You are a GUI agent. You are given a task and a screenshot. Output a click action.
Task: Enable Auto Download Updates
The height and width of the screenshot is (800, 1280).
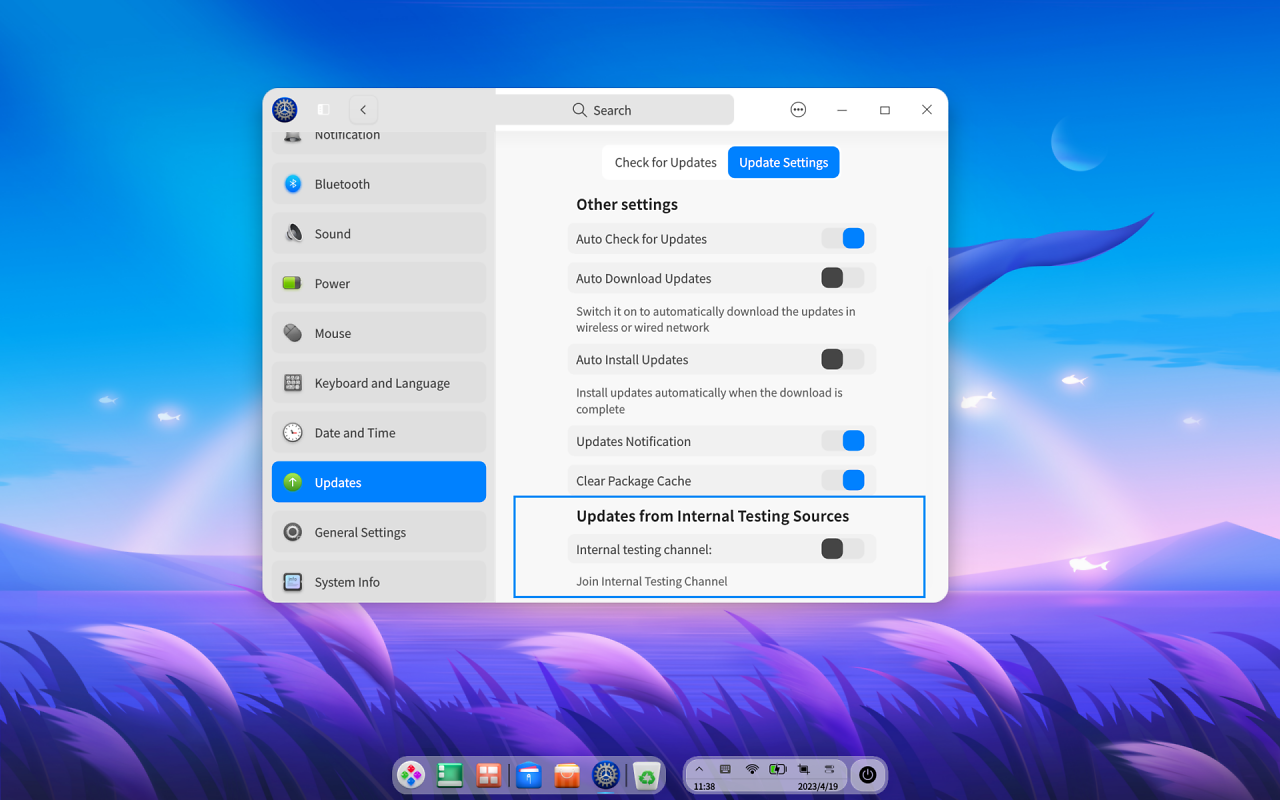(843, 278)
